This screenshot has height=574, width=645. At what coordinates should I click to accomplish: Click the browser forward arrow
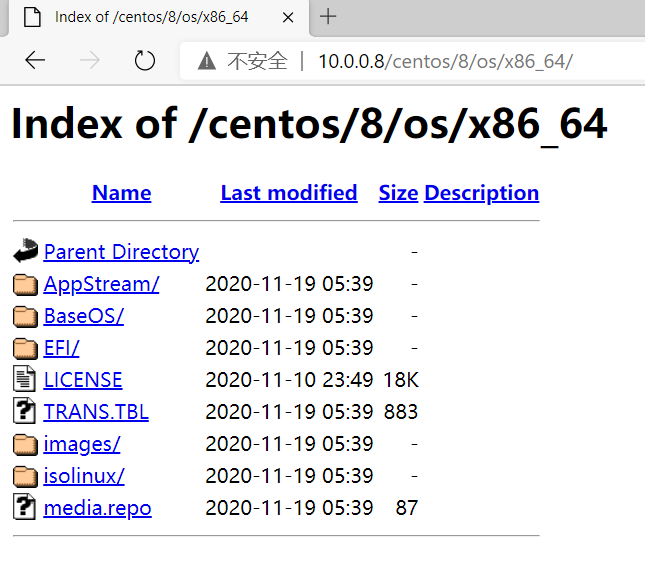pyautogui.click(x=90, y=60)
